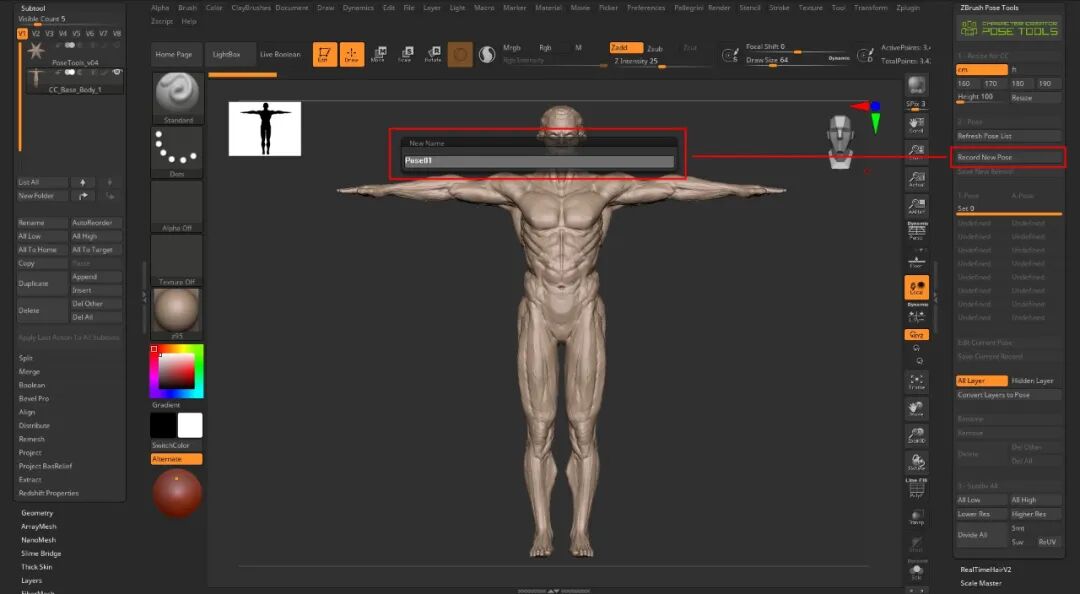
Task: Select the Draw mode icon
Action: (352, 54)
